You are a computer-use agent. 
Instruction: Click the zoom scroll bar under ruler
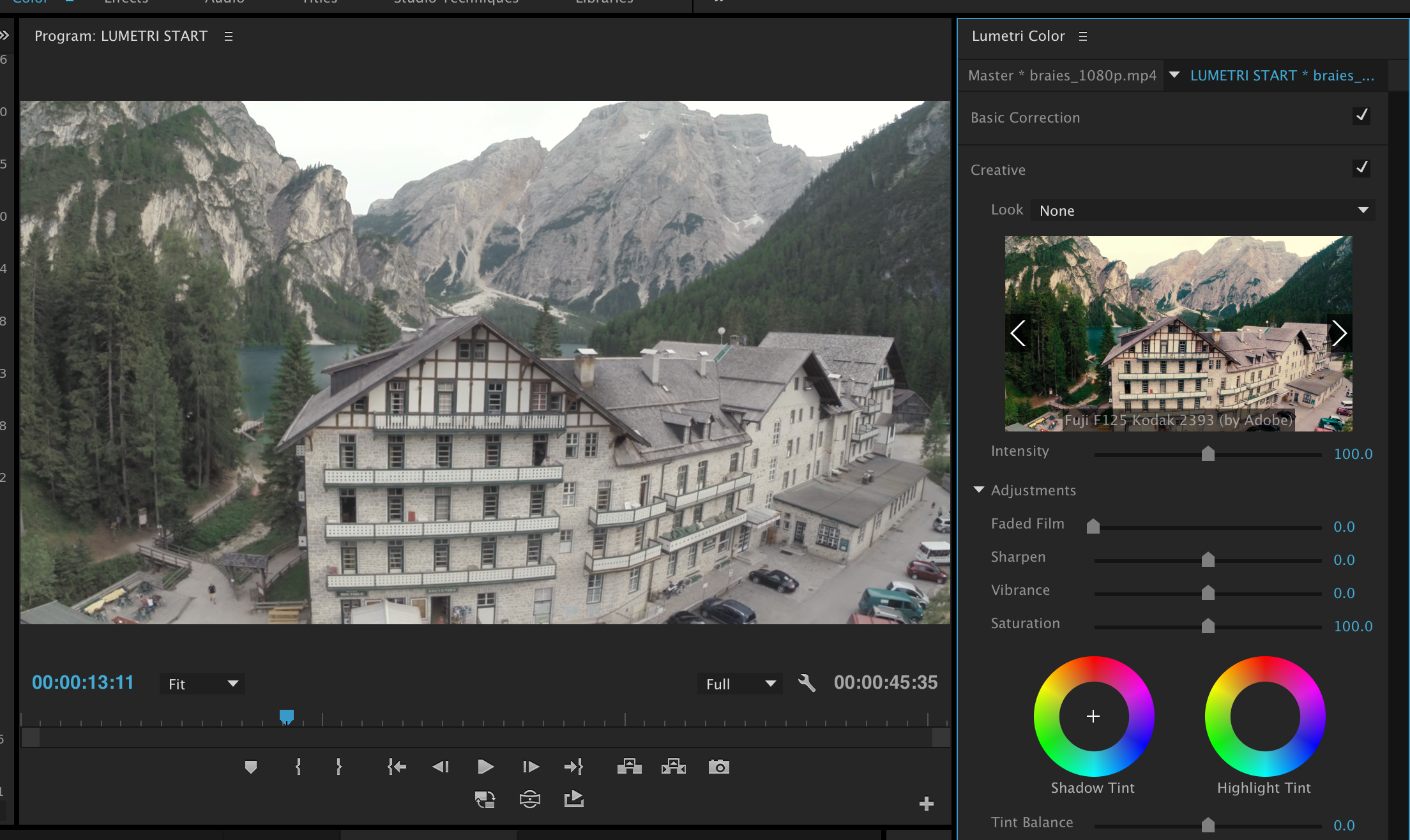point(485,737)
